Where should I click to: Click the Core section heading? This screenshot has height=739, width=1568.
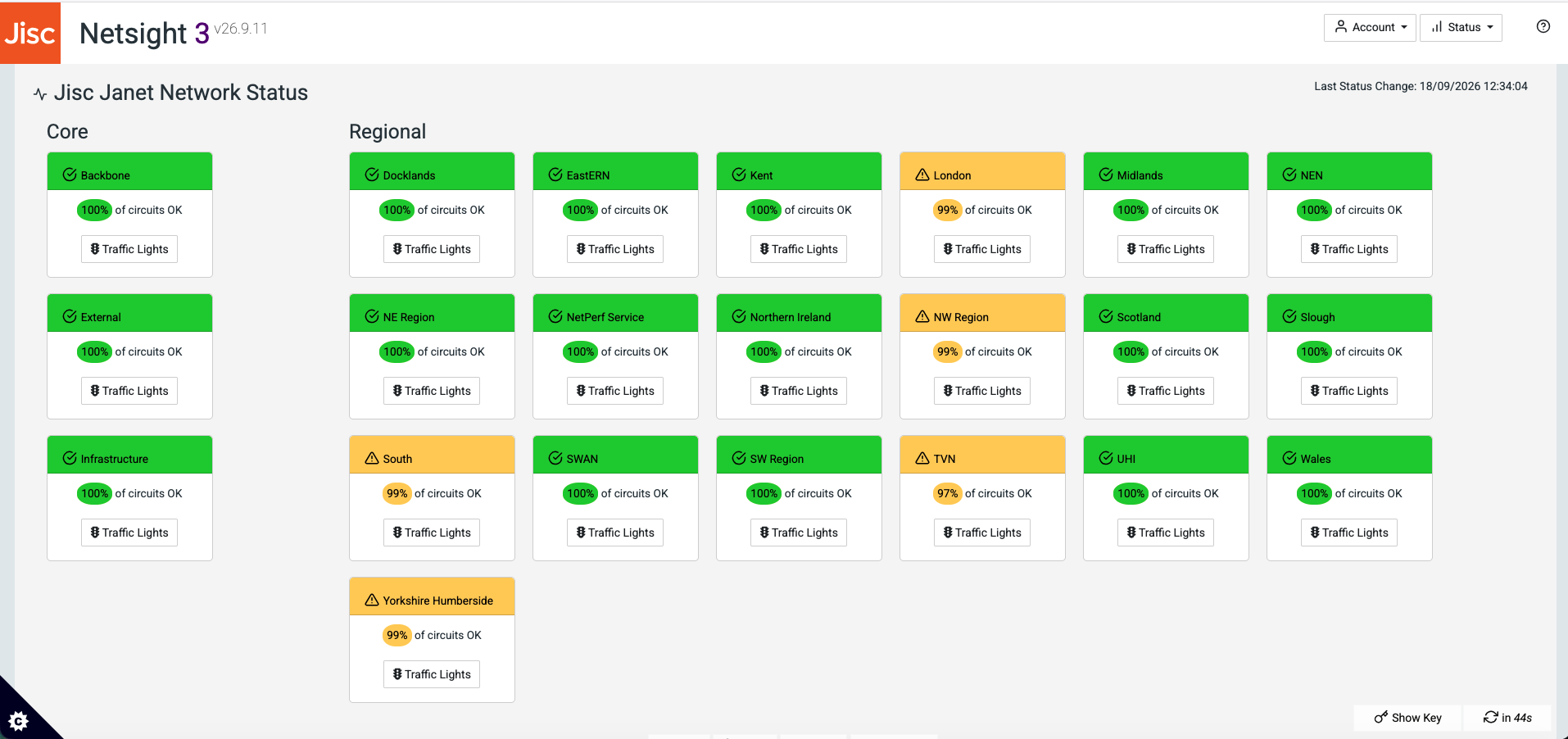(x=67, y=132)
